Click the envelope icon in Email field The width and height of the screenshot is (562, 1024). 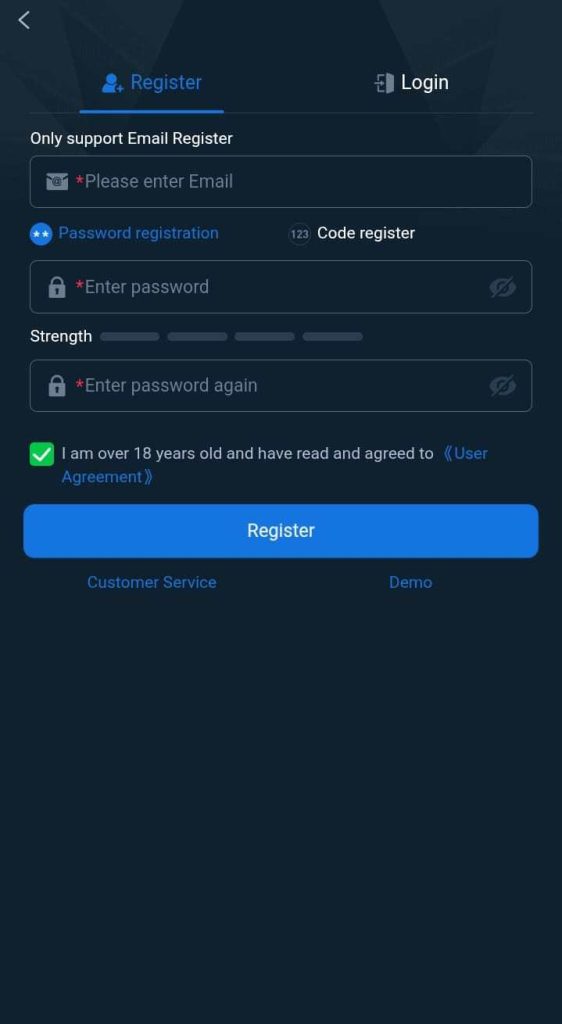coord(57,182)
